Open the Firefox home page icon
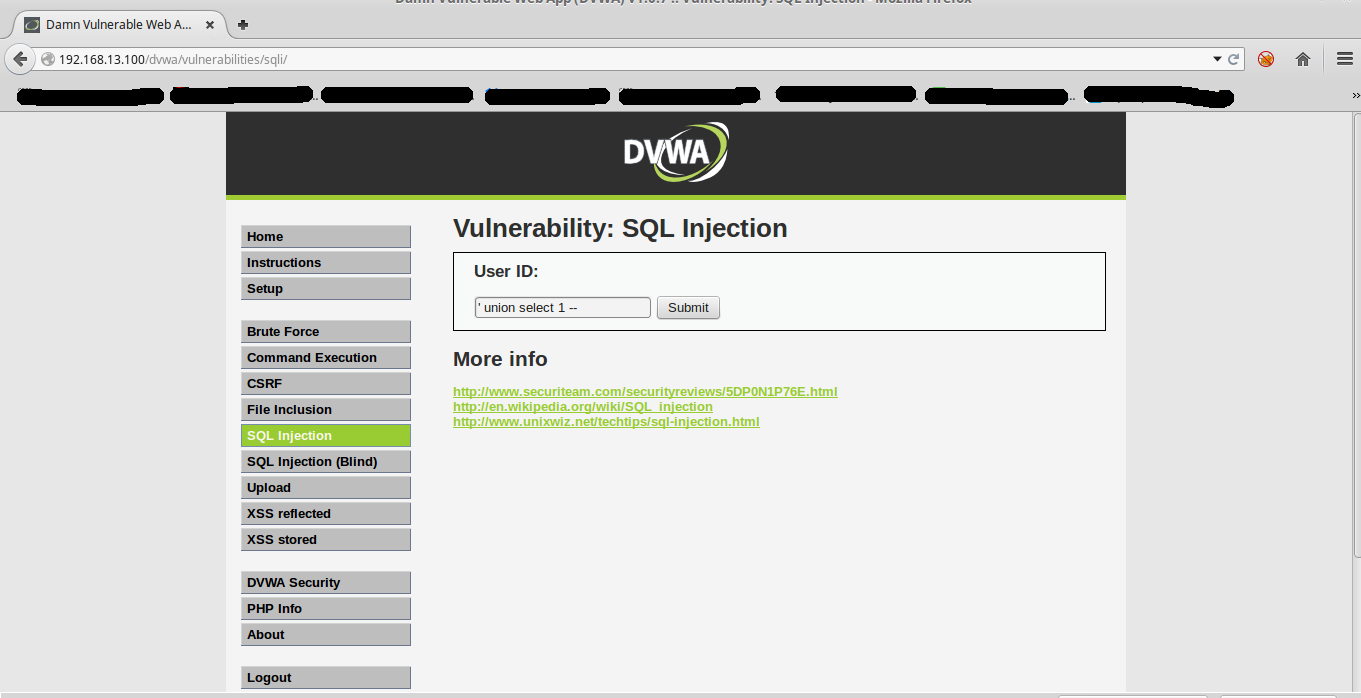 coord(1303,59)
